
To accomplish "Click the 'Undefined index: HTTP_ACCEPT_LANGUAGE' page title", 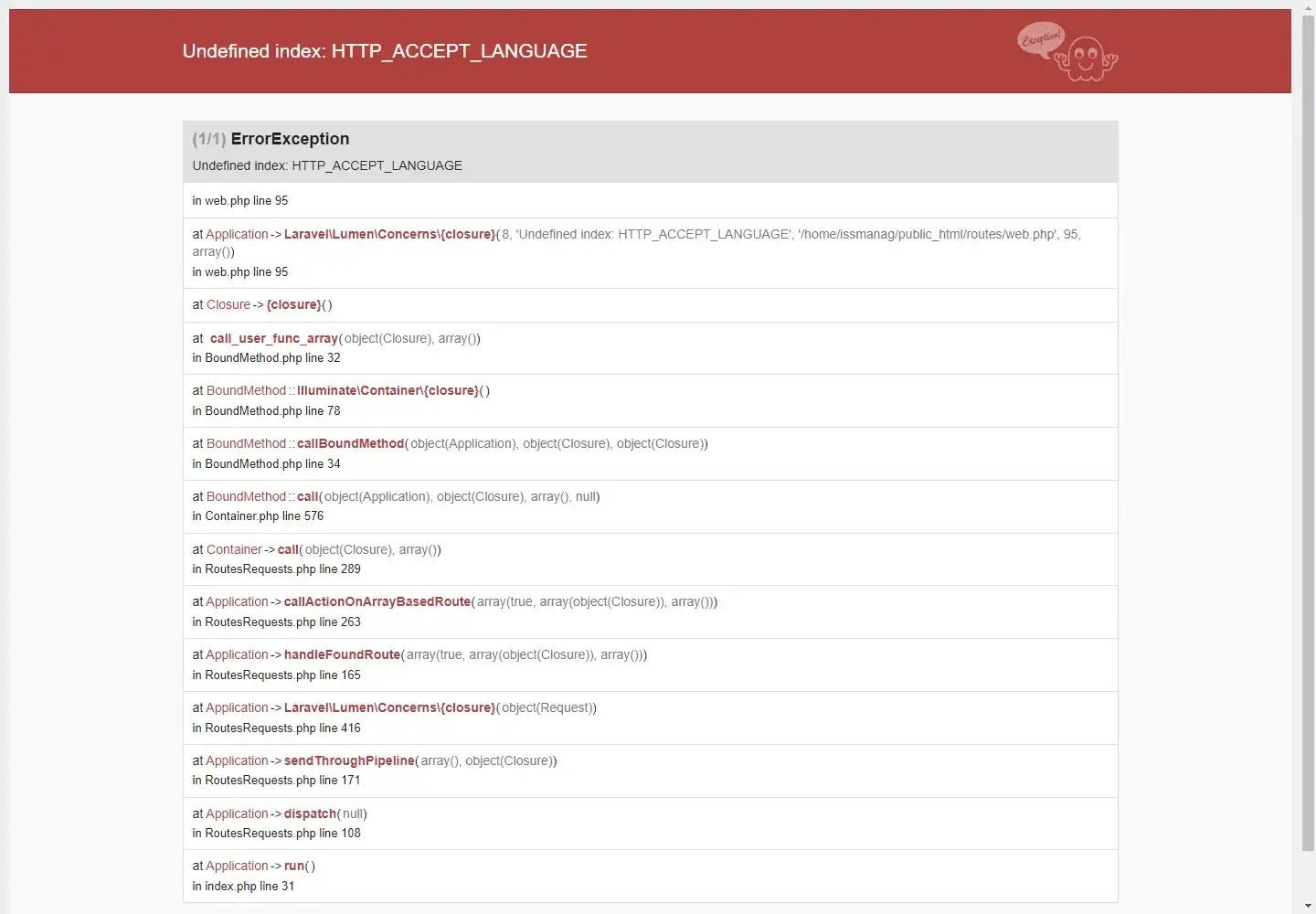I will click(385, 51).
